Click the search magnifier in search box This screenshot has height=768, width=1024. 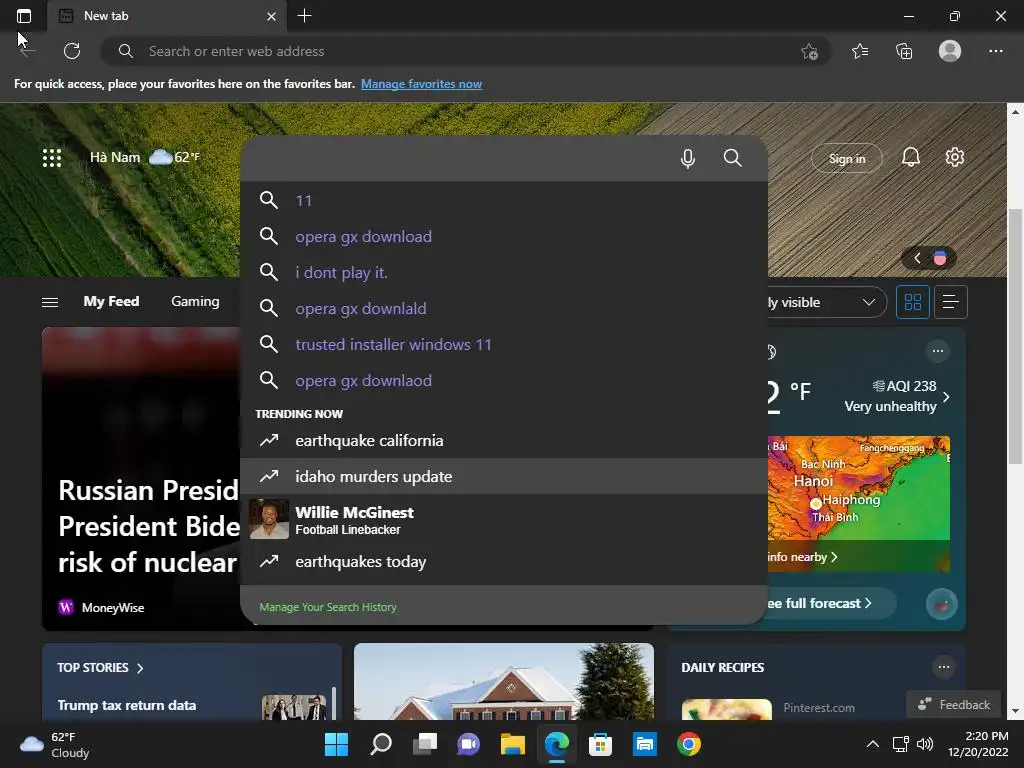point(733,158)
